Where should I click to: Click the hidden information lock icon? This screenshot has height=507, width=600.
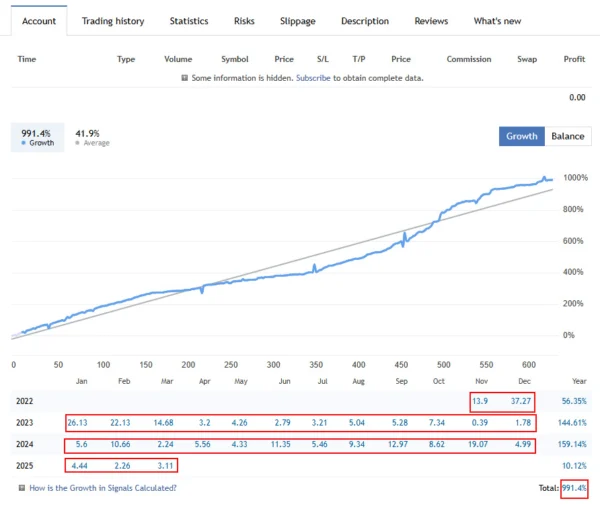(x=184, y=78)
